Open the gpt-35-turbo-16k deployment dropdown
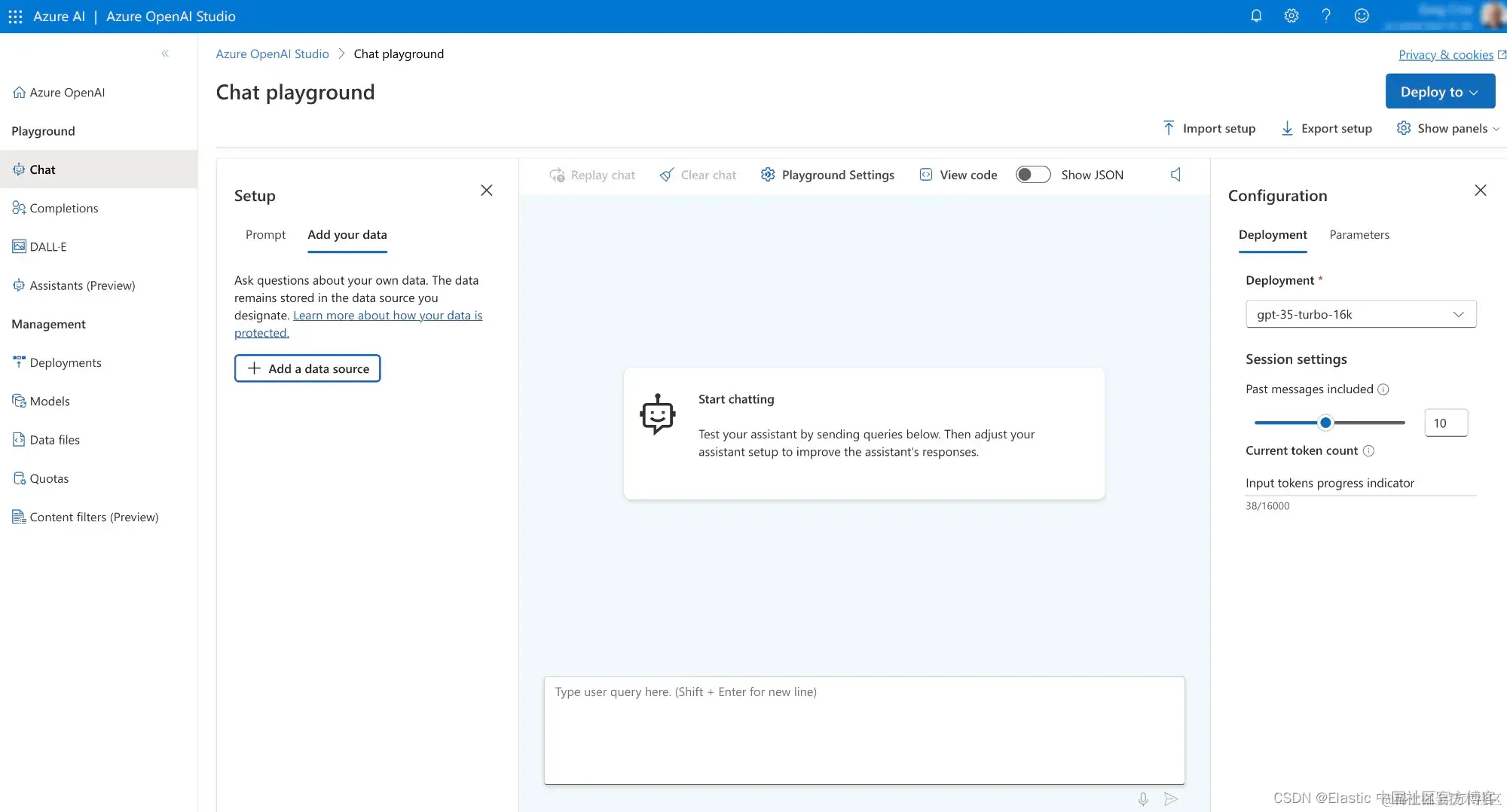This screenshot has width=1507, height=812. pyautogui.click(x=1361, y=314)
